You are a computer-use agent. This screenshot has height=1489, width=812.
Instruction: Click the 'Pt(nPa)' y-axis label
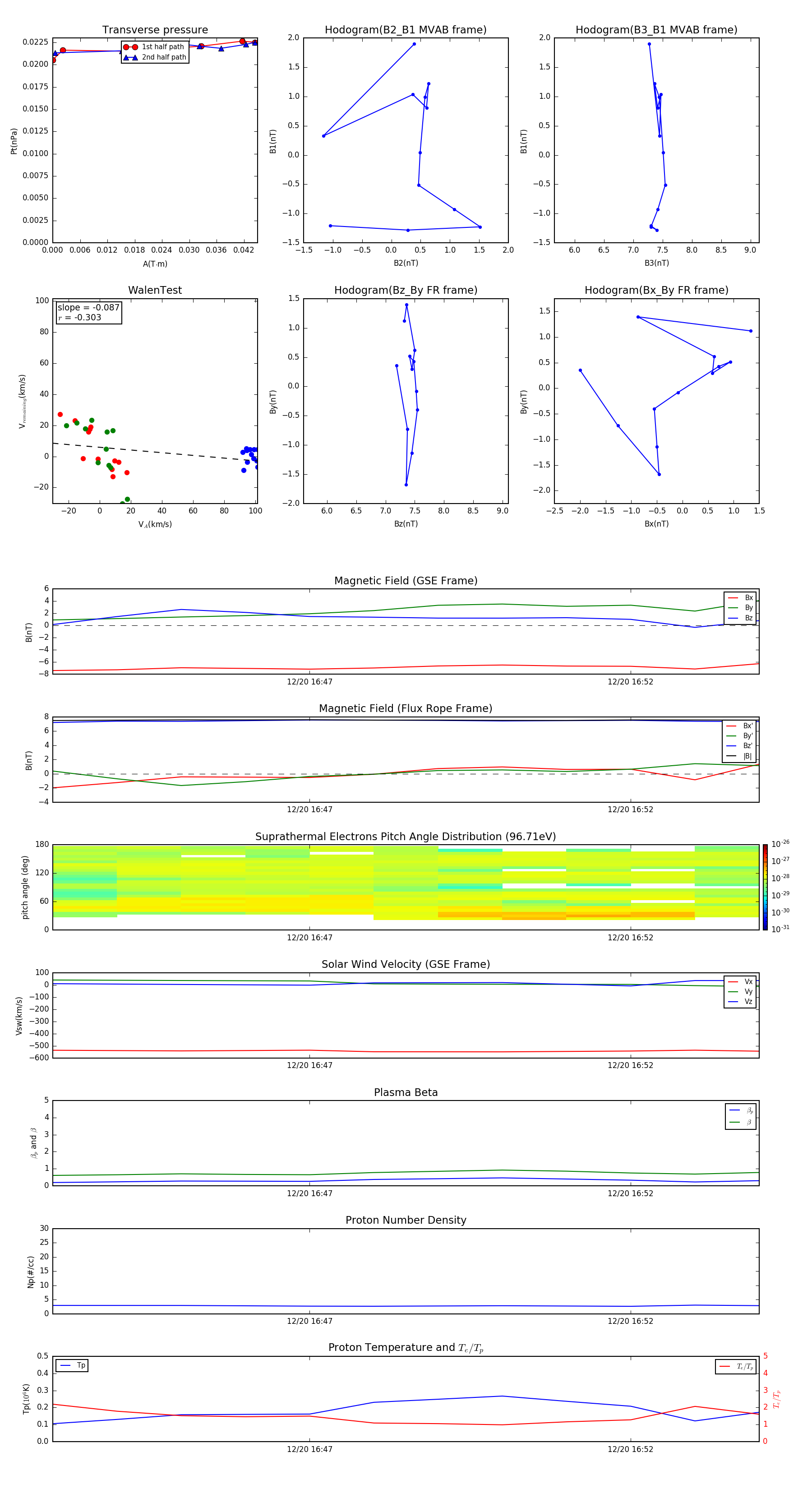pos(14,141)
